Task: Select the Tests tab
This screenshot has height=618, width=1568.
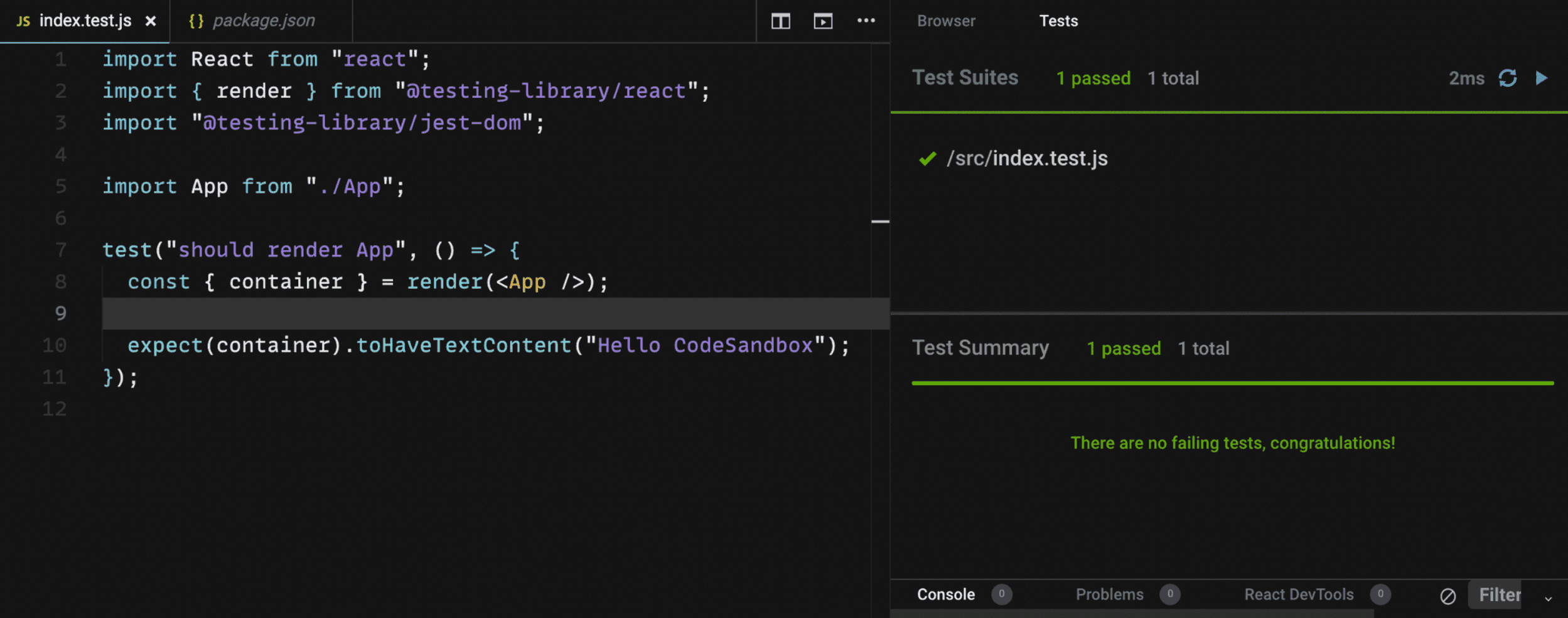Action: pos(1058,21)
